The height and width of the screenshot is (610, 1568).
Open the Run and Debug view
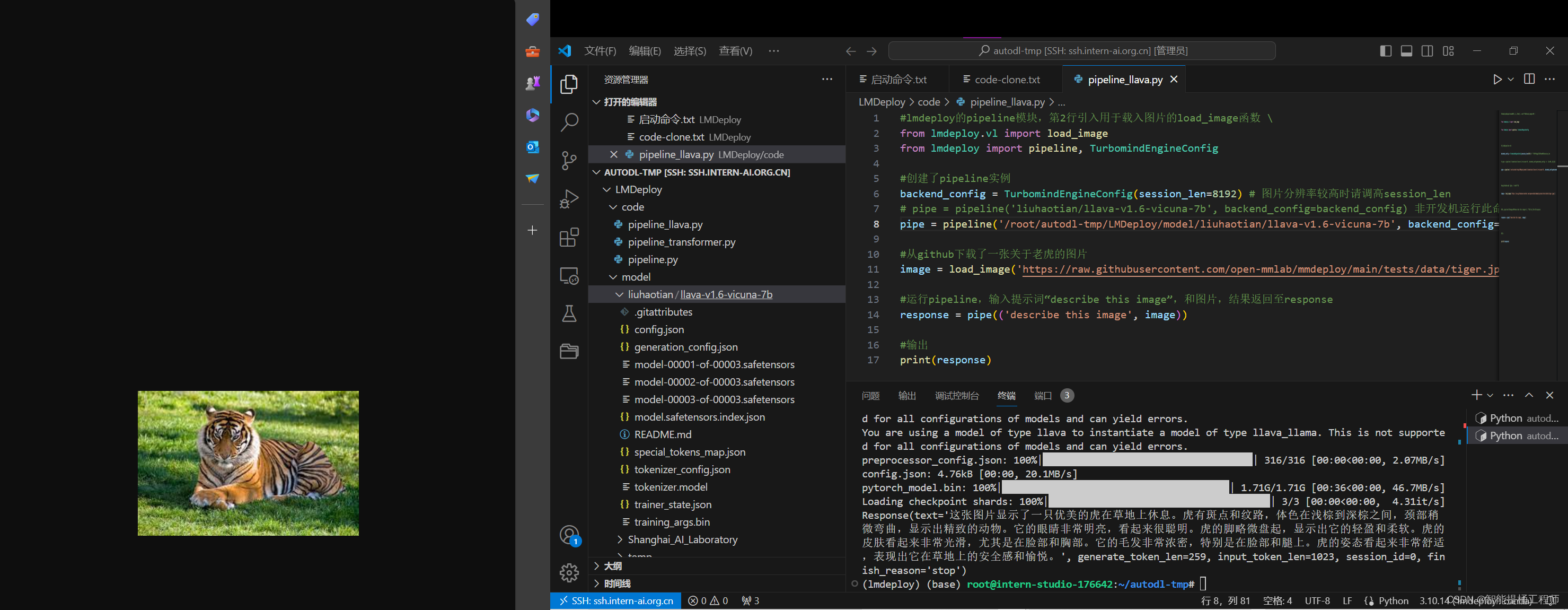pyautogui.click(x=569, y=198)
